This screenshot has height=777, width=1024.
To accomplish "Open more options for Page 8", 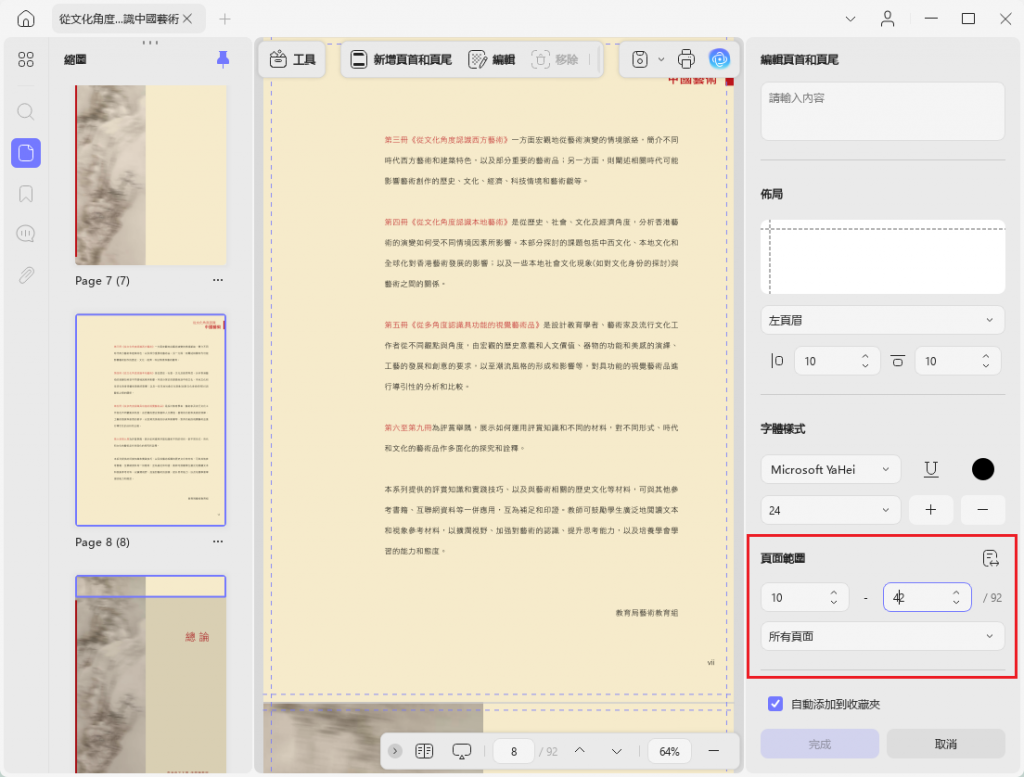I will point(217,542).
